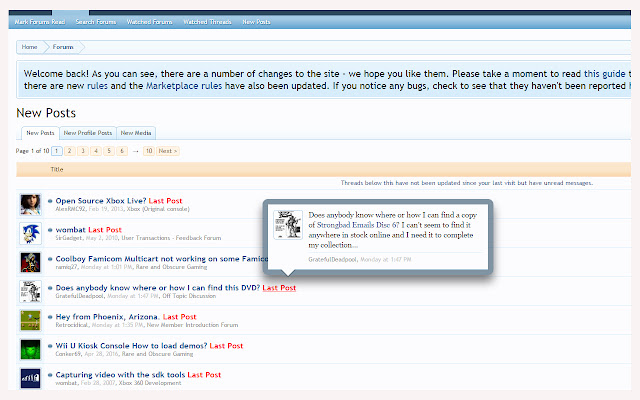Screen dimensions: 640x400
Task: Go to page 4
Action: pos(96,151)
